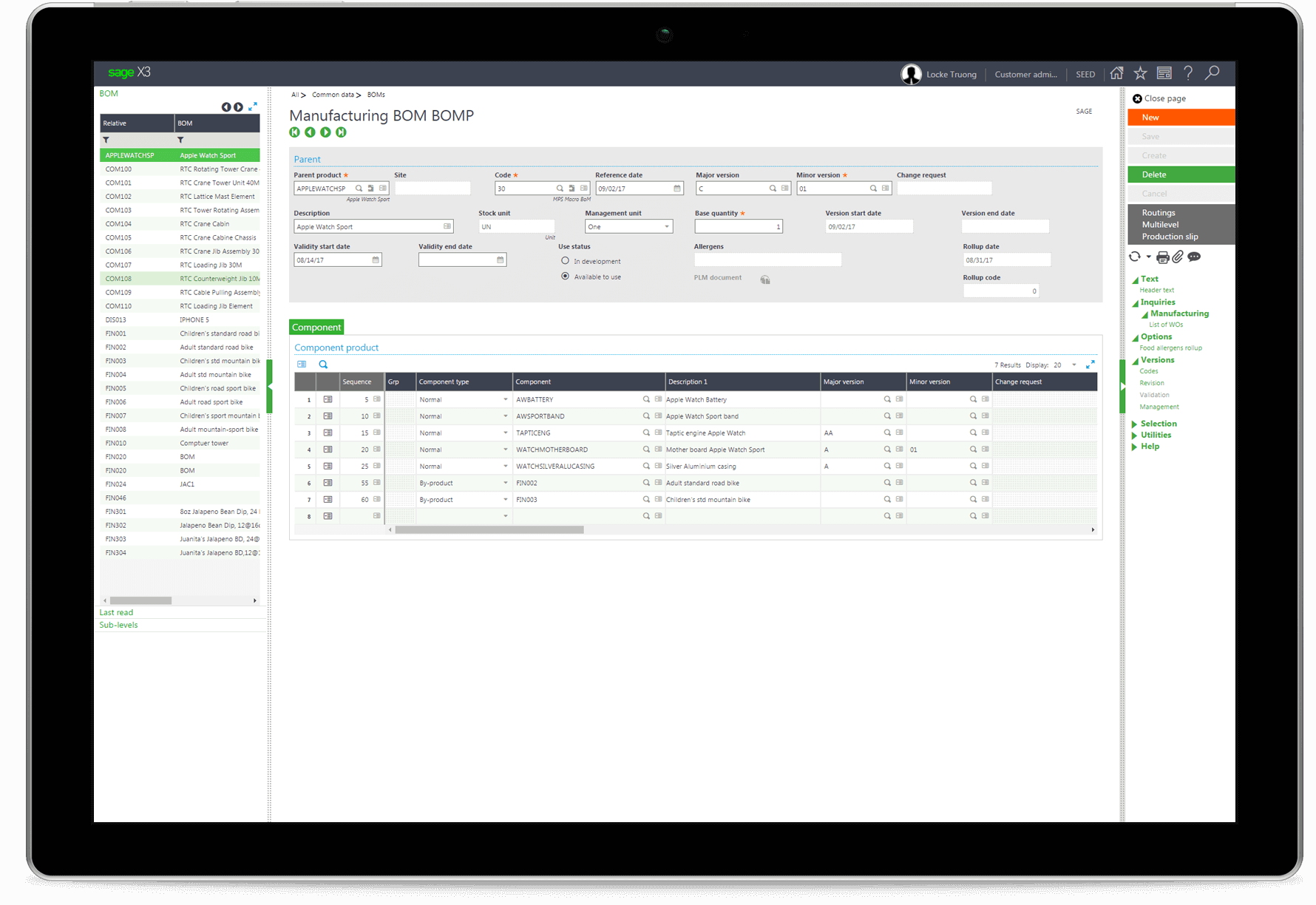Collapse the Versions section

point(1135,360)
